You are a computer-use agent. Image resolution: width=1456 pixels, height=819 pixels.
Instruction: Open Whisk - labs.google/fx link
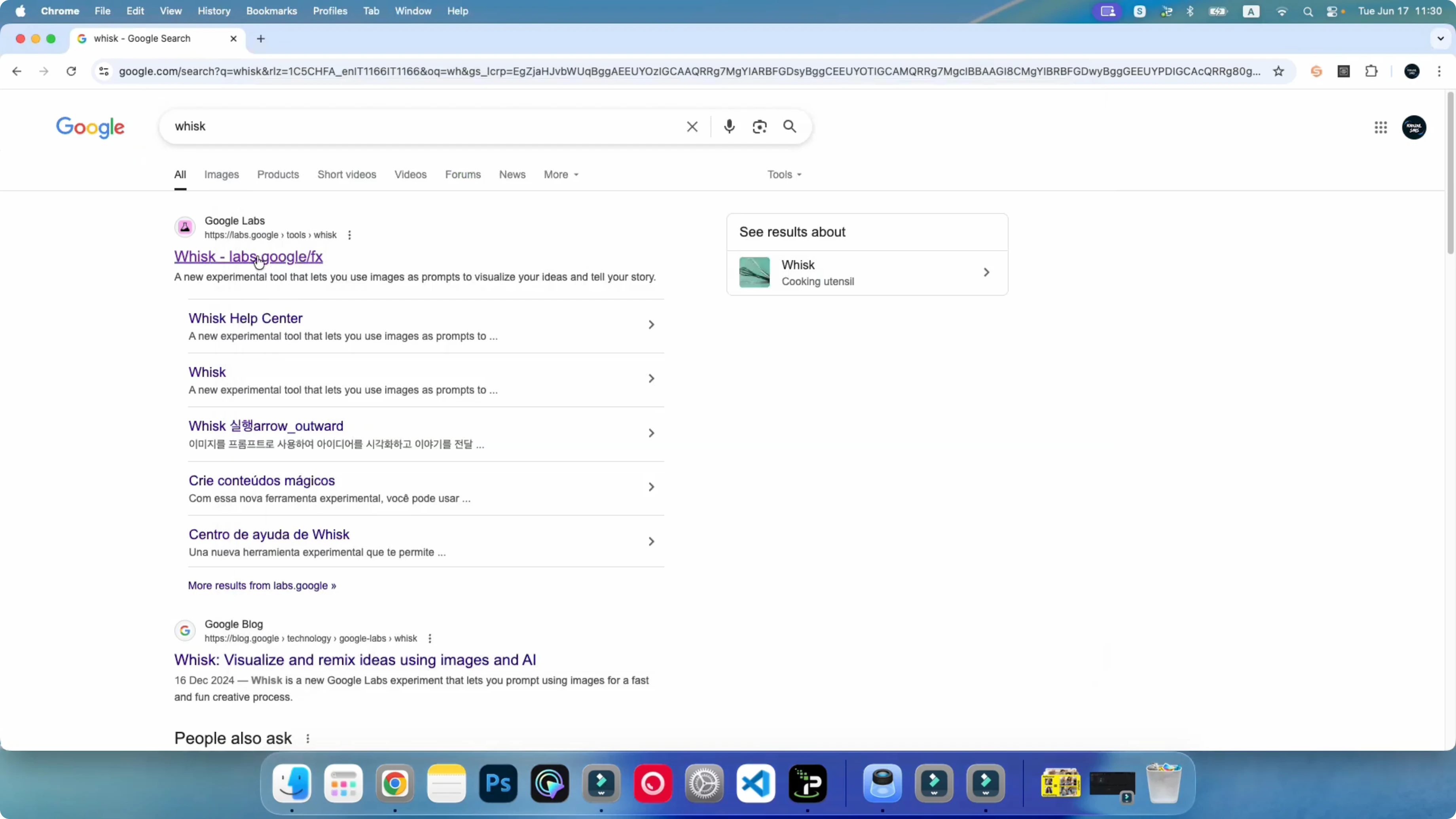pyautogui.click(x=248, y=257)
